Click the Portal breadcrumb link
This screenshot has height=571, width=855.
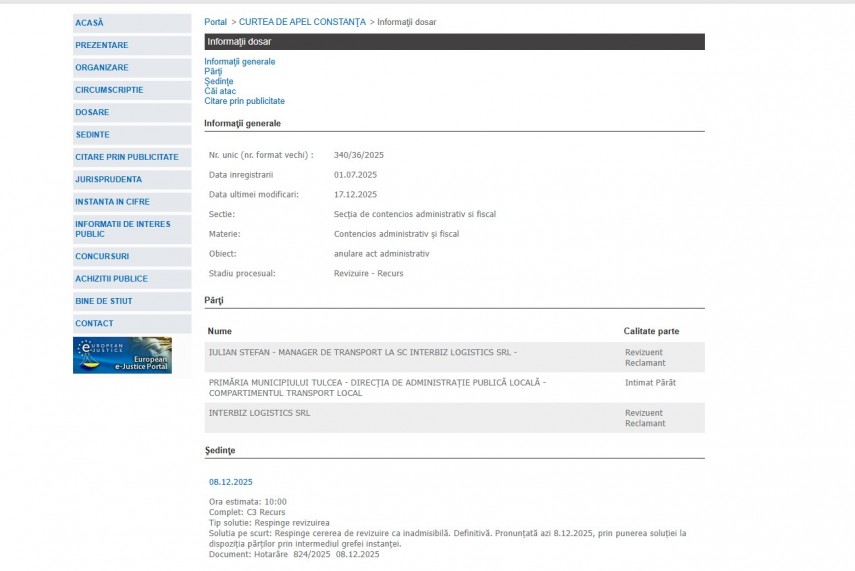coord(215,22)
